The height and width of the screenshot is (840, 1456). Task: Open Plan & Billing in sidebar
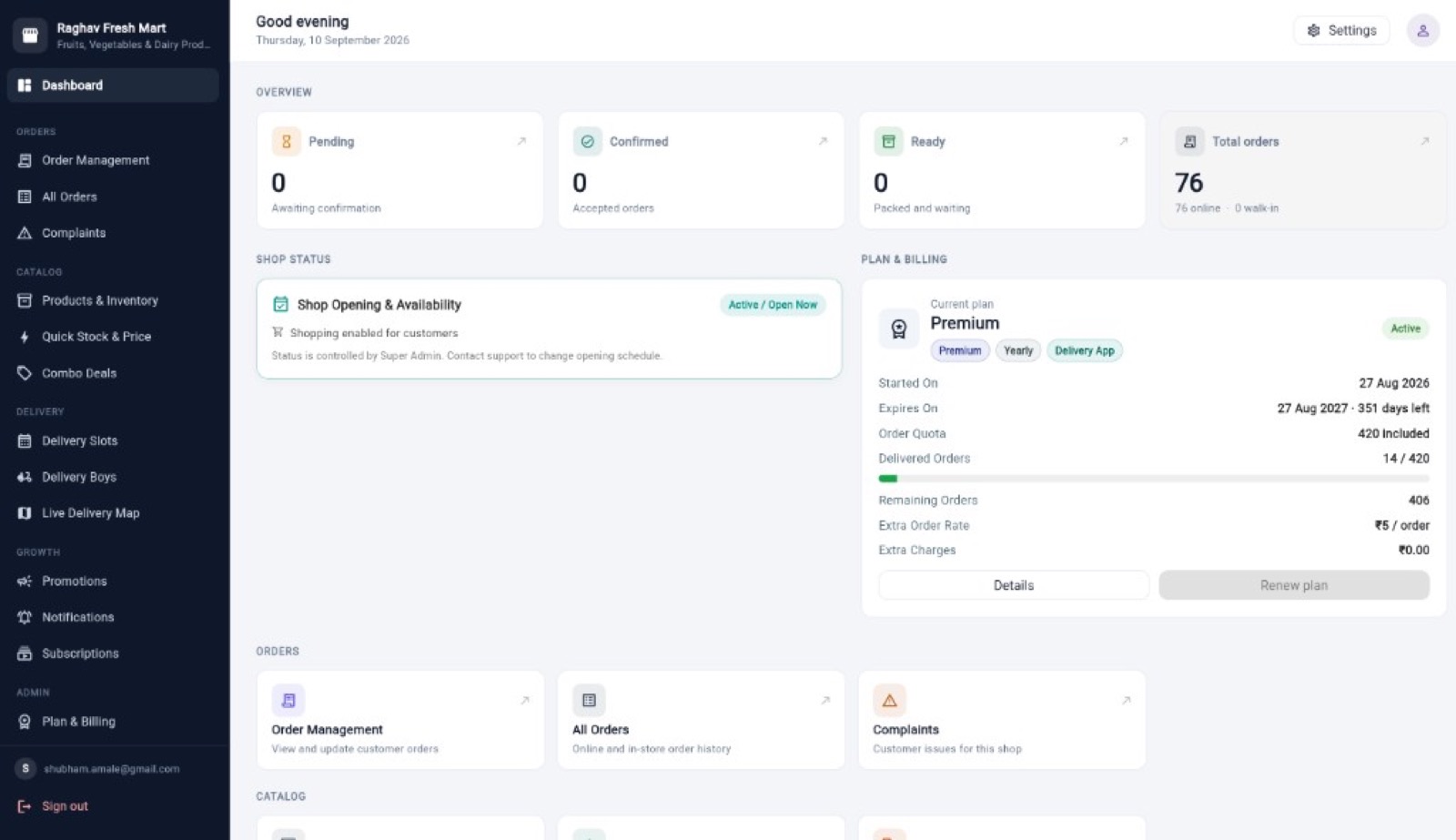pyautogui.click(x=113, y=722)
